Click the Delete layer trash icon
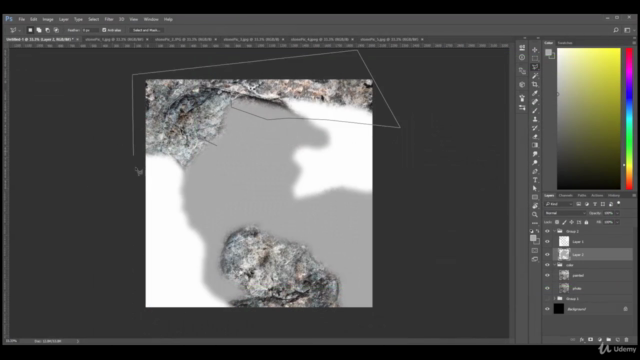Image resolution: width=640 pixels, height=360 pixels. [627, 340]
